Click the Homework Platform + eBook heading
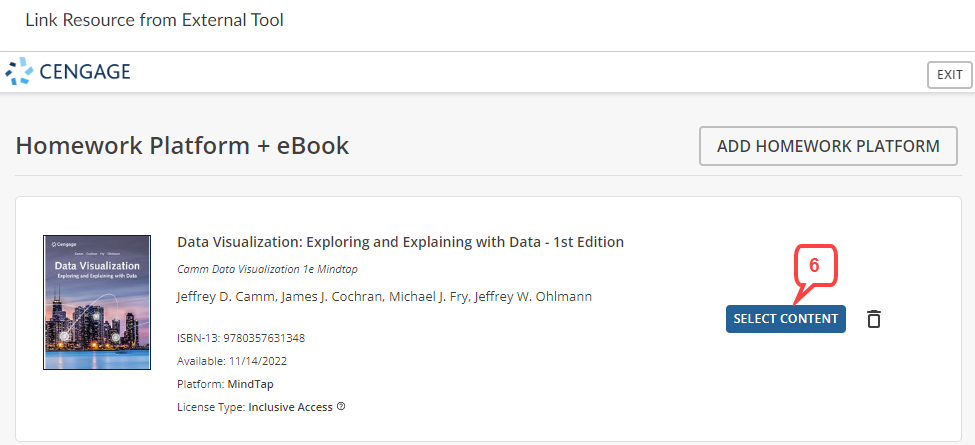 pyautogui.click(x=182, y=146)
